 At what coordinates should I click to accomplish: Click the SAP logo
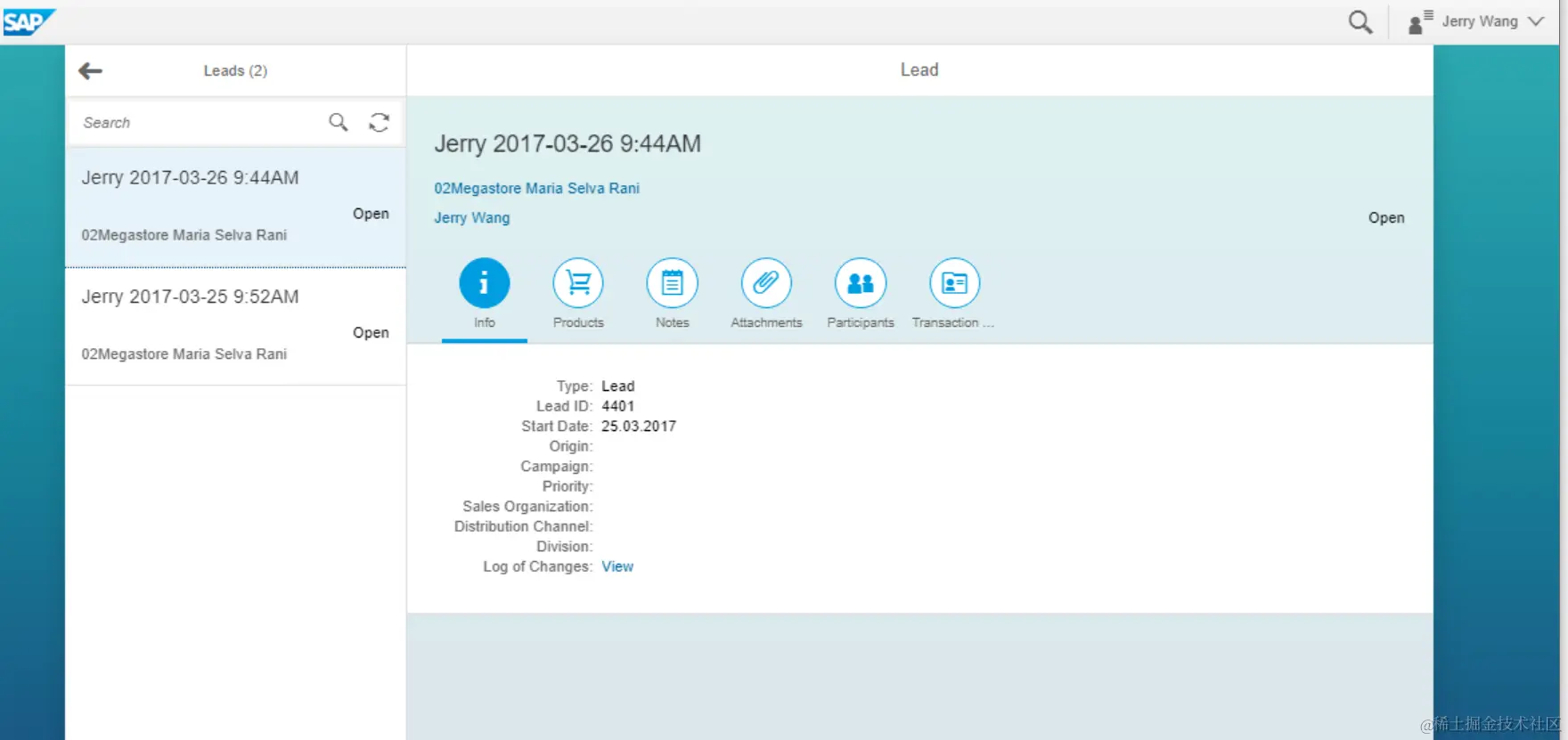28,21
